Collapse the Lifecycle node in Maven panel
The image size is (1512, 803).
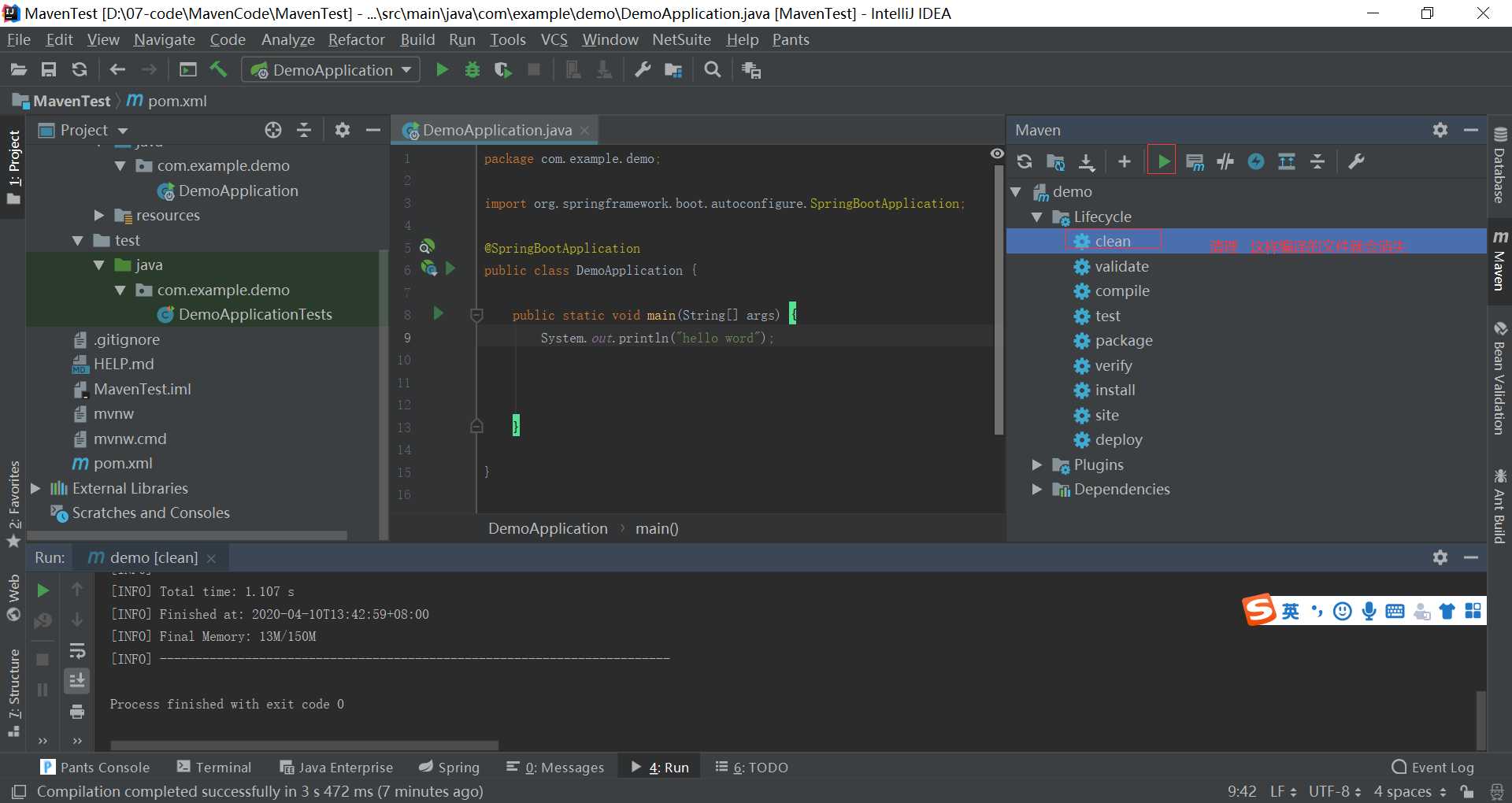[1036, 216]
